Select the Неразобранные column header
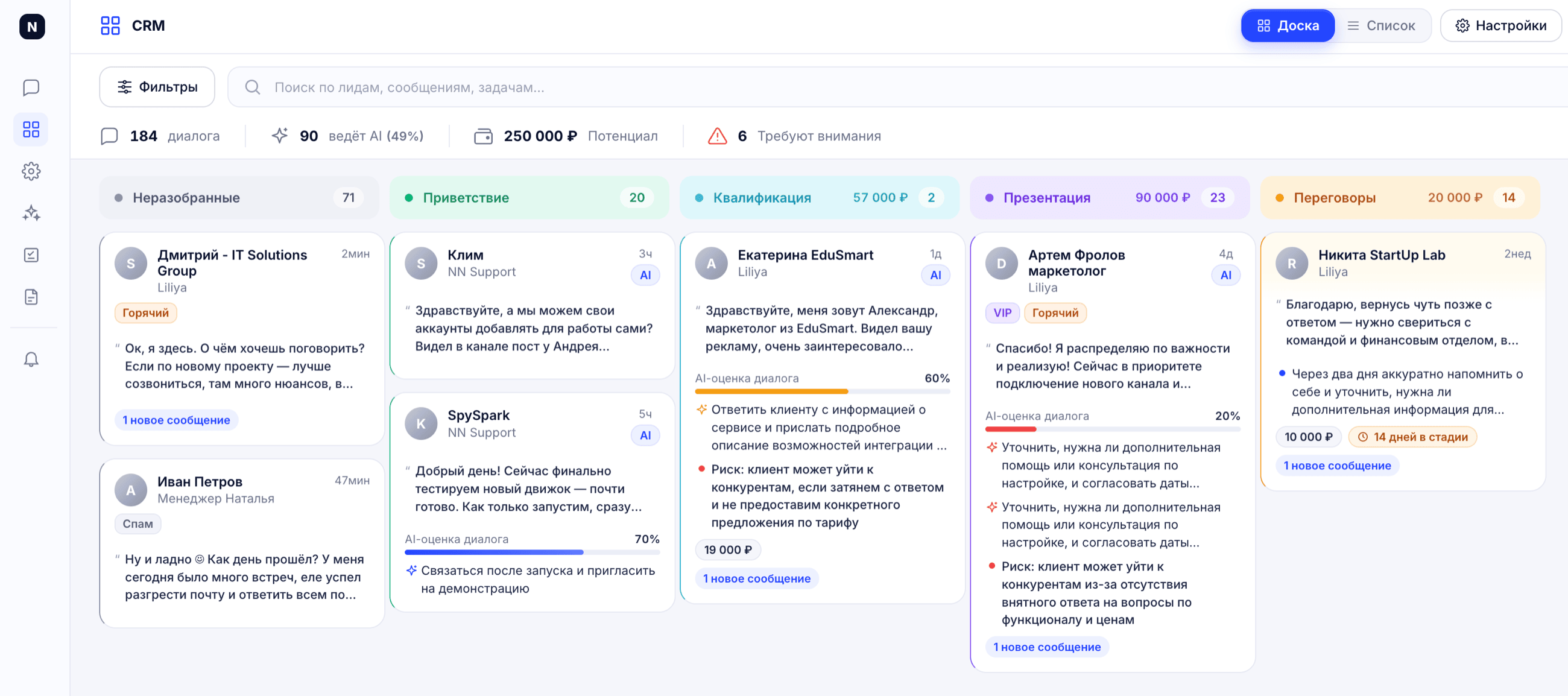Image resolution: width=1568 pixels, height=696 pixels. 239,197
